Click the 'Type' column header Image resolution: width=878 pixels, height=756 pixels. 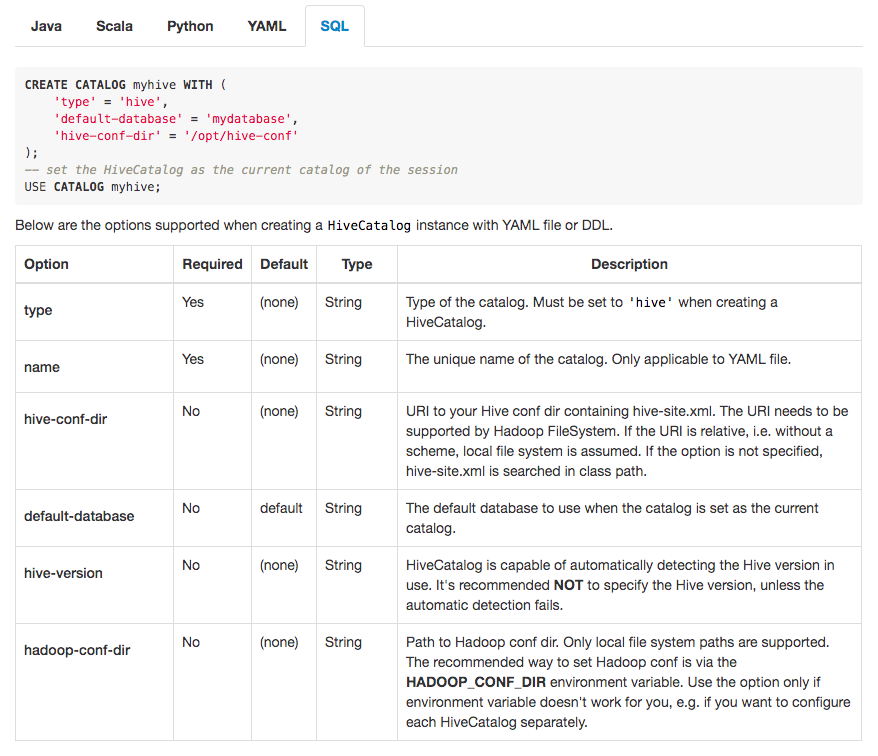pos(357,264)
